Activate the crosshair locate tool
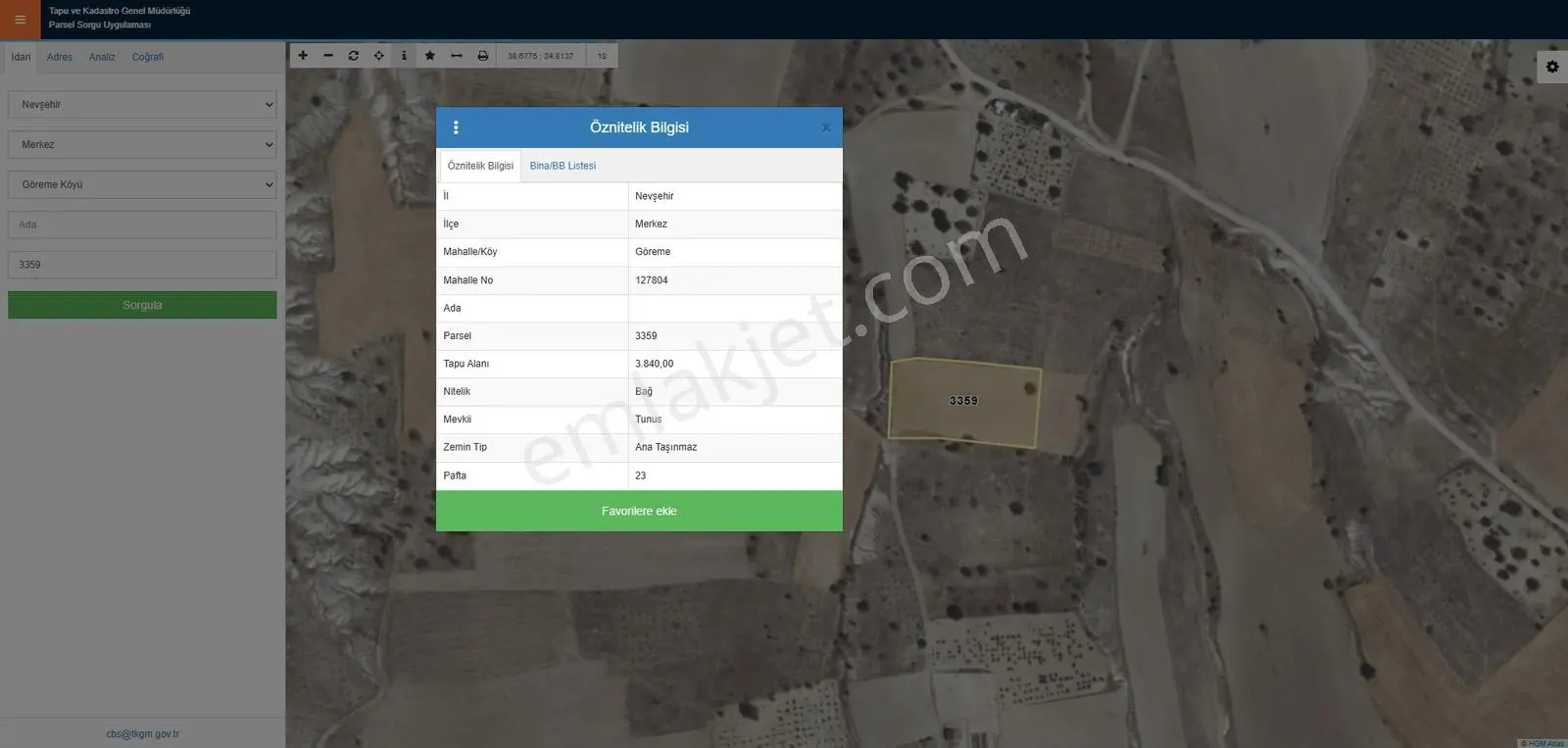This screenshot has height=748, width=1568. coord(379,56)
